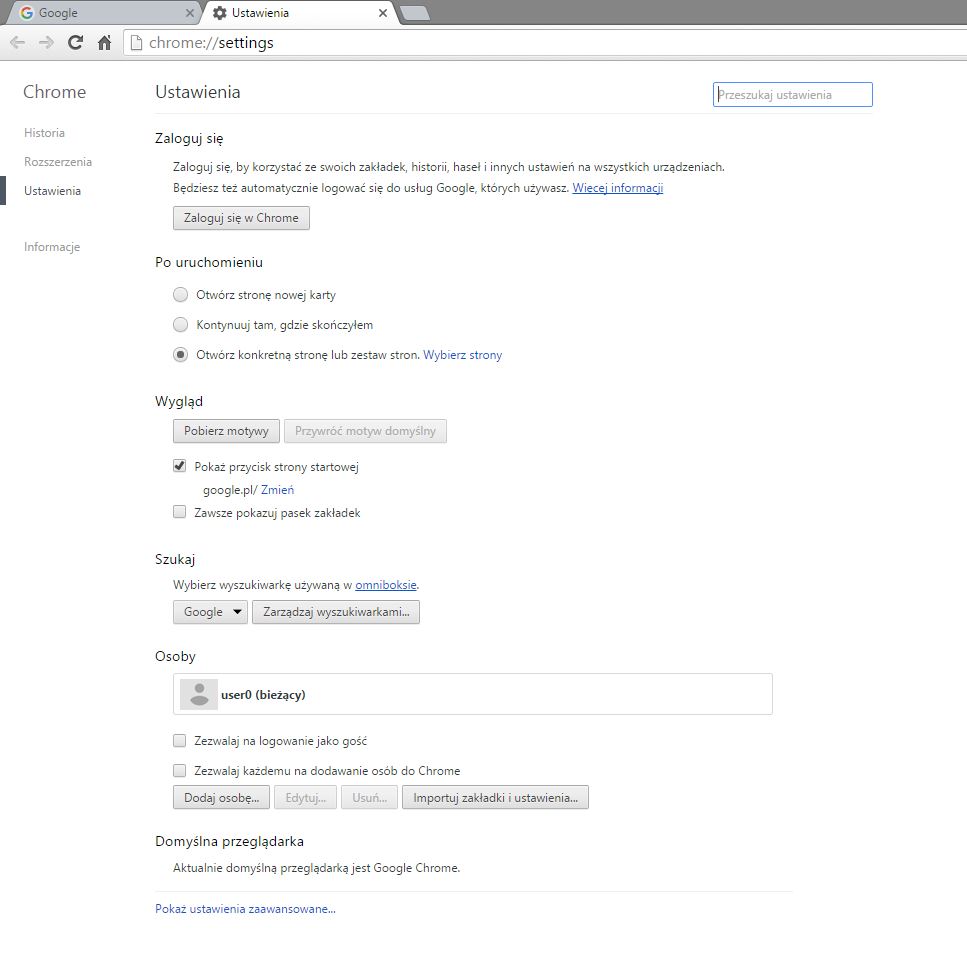
Task: Click the browser back arrow
Action: [17, 43]
